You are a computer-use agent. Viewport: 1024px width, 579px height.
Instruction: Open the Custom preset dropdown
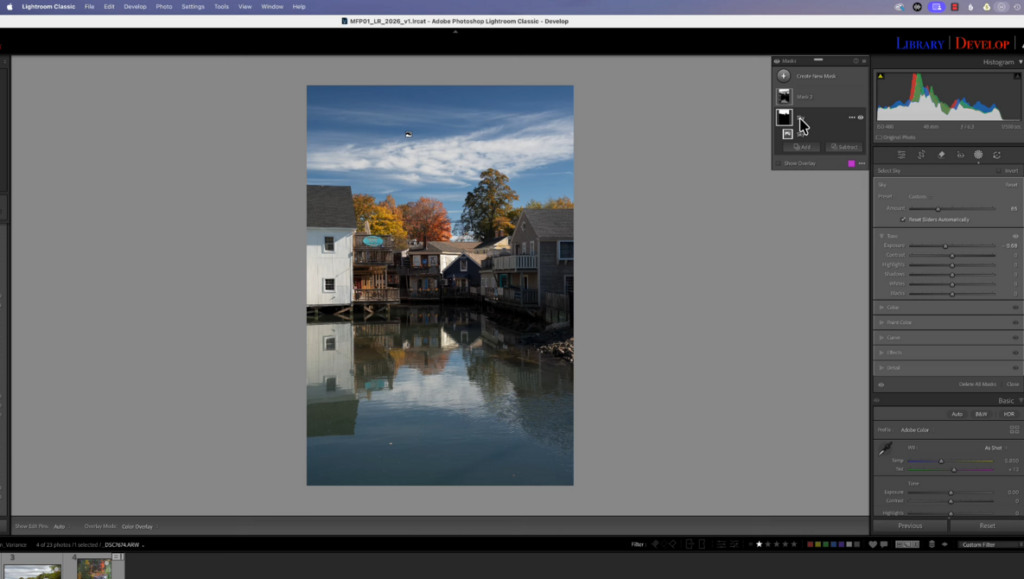point(918,197)
